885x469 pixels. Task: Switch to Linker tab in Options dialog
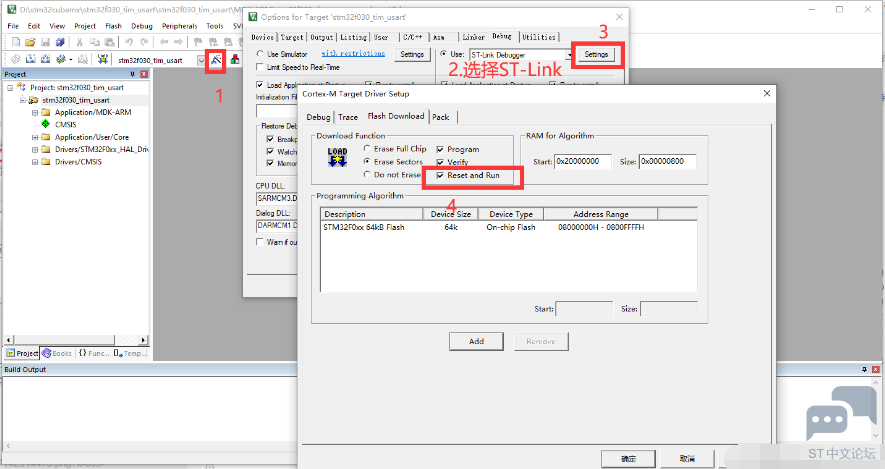(474, 37)
